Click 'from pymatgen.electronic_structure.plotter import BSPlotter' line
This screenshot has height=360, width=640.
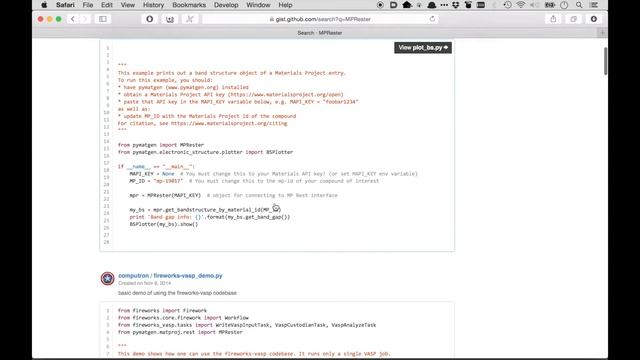click(x=205, y=152)
